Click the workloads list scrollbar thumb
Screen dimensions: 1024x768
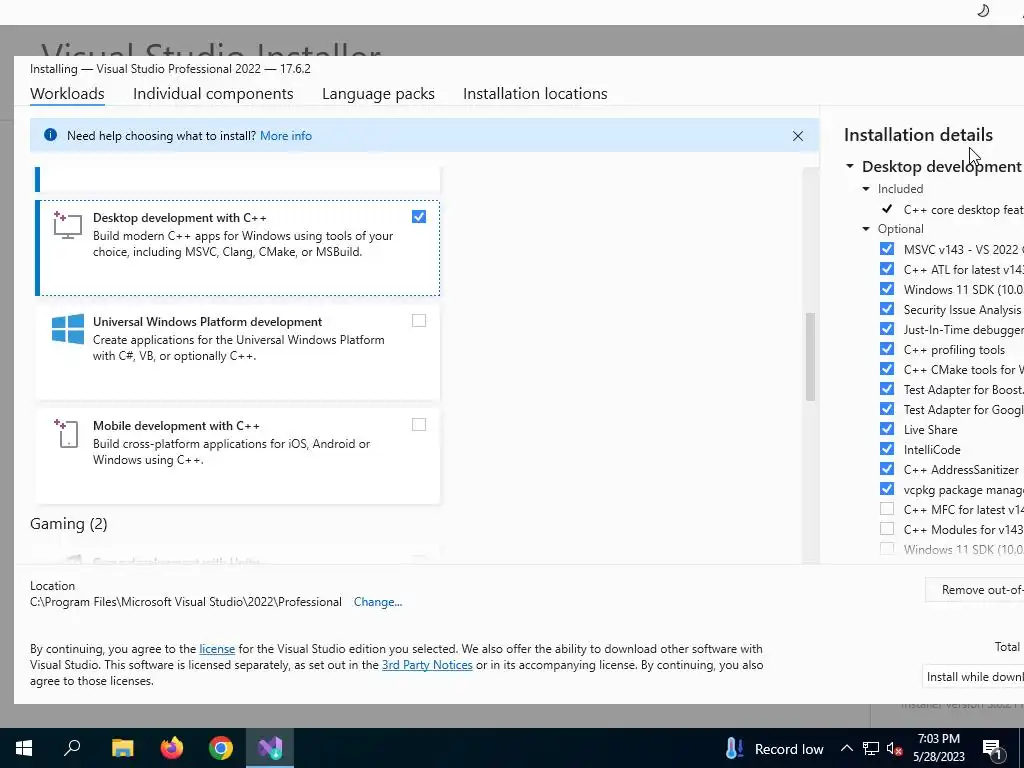point(810,357)
